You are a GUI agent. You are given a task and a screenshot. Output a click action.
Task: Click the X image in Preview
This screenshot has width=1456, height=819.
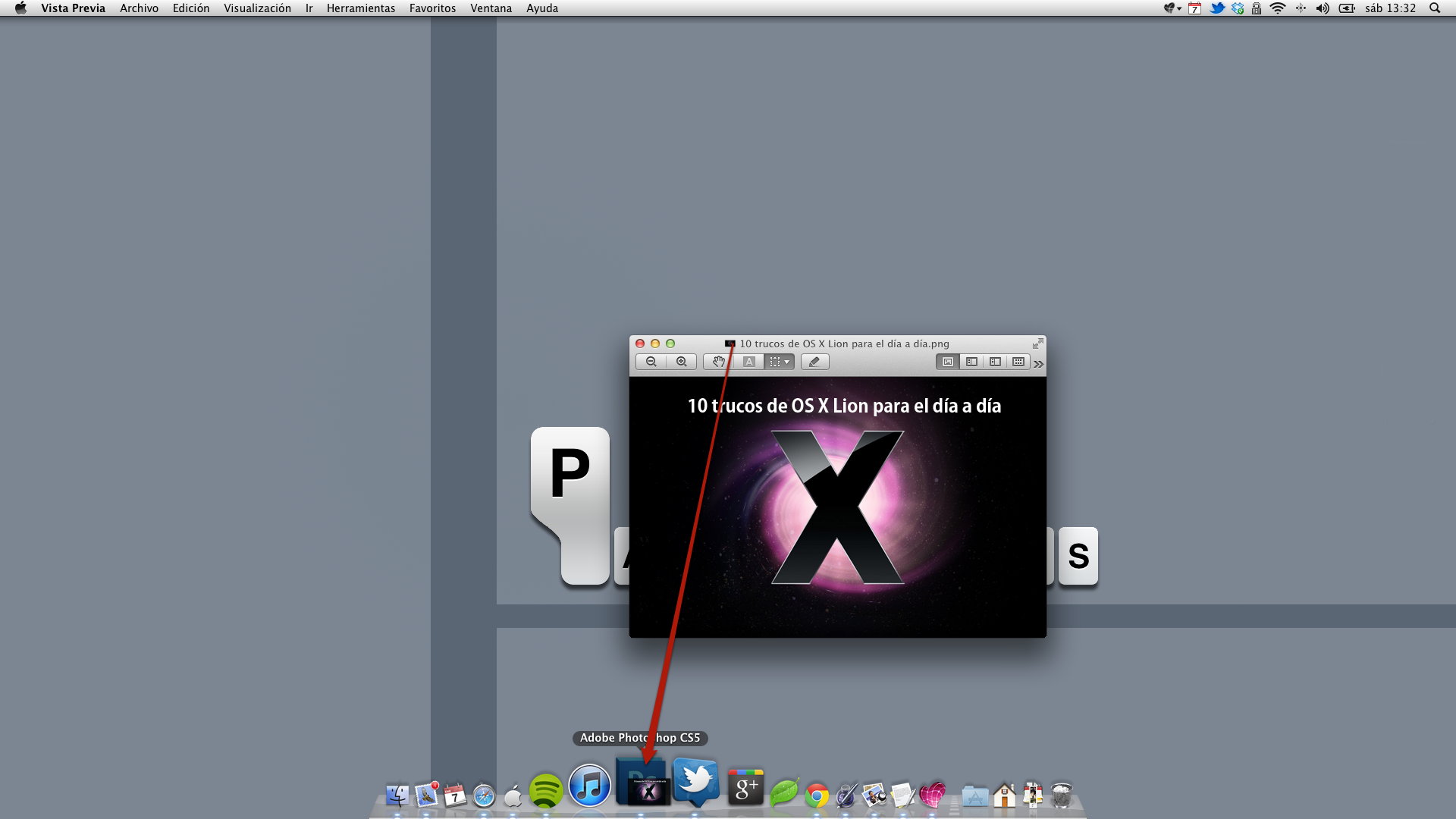[x=837, y=507]
